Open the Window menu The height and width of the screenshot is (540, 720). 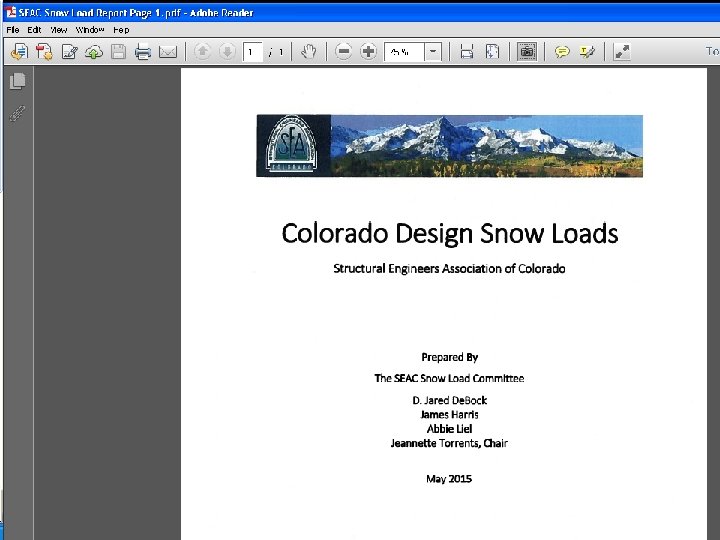[x=90, y=30]
